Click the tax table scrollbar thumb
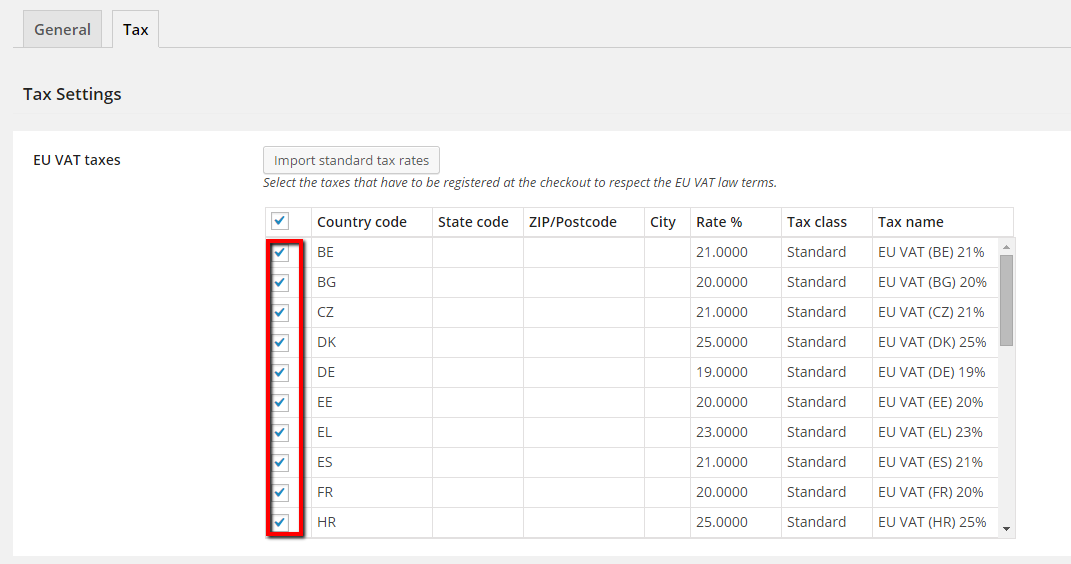This screenshot has height=564, width=1071. [1006, 299]
